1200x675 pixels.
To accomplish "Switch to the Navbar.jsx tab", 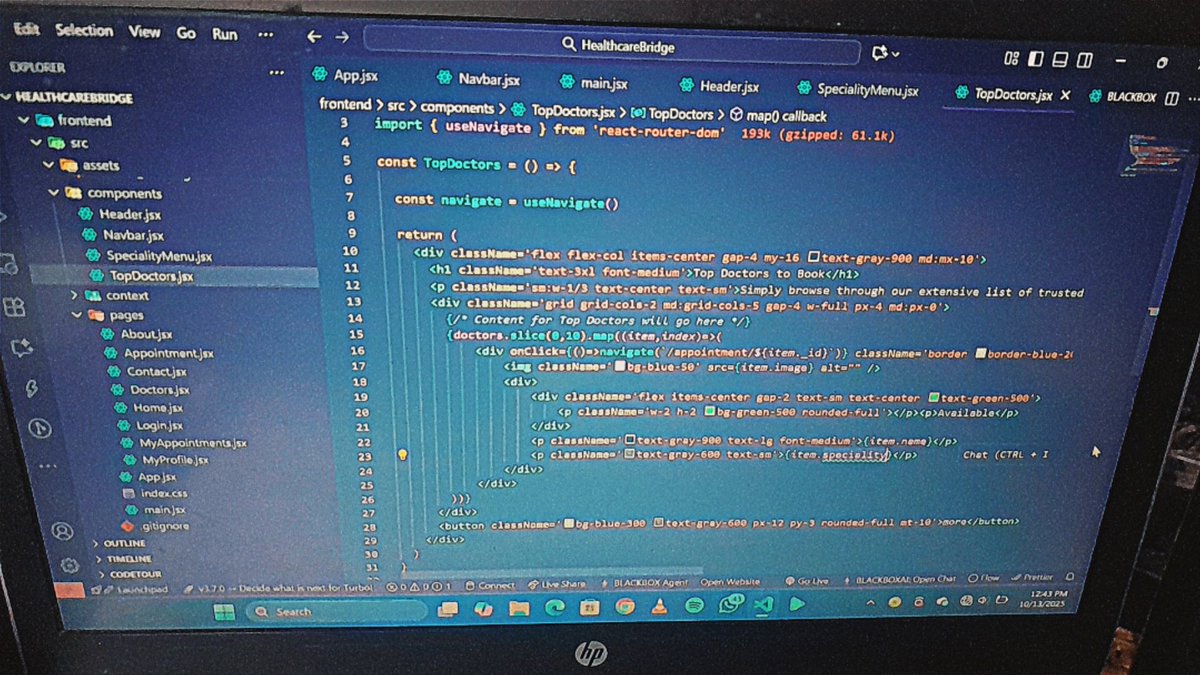I will click(x=478, y=79).
